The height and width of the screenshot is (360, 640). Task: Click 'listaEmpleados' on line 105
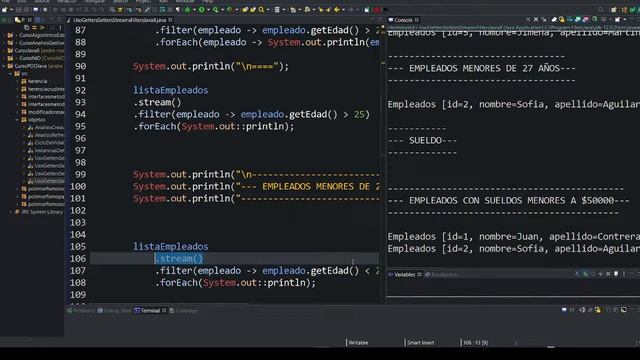coord(171,246)
